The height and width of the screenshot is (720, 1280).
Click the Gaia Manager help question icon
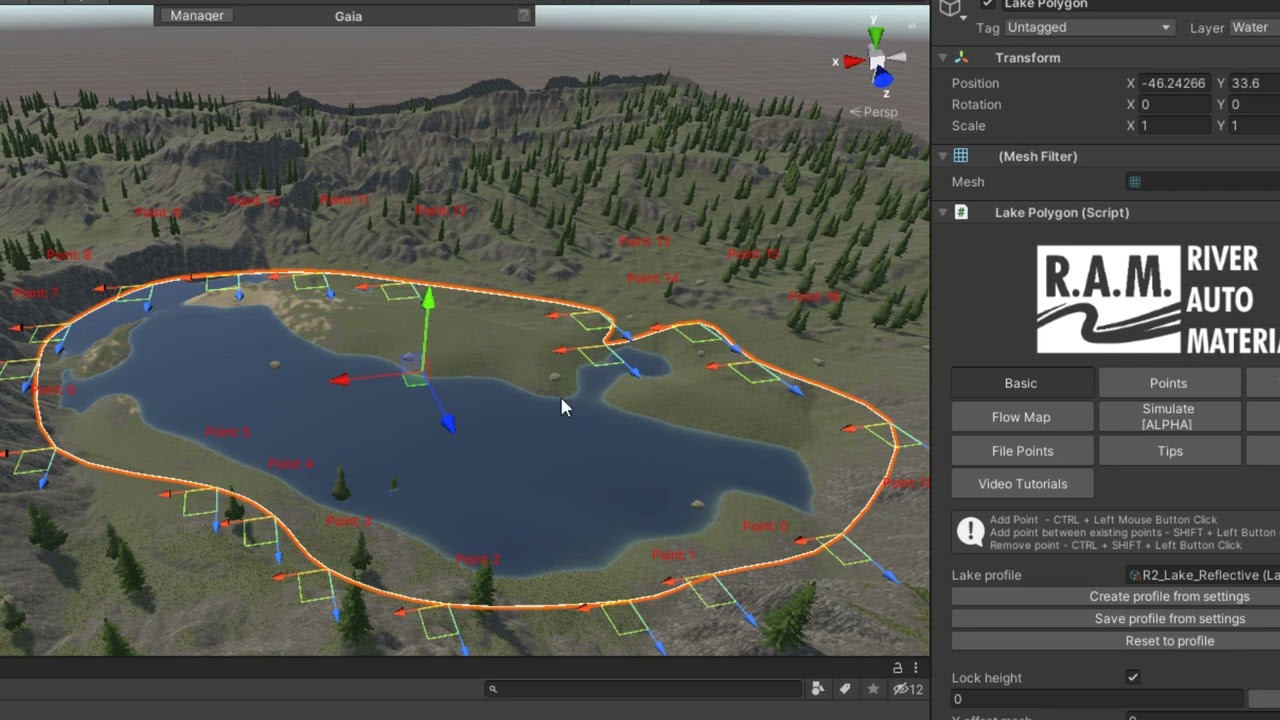tap(523, 16)
